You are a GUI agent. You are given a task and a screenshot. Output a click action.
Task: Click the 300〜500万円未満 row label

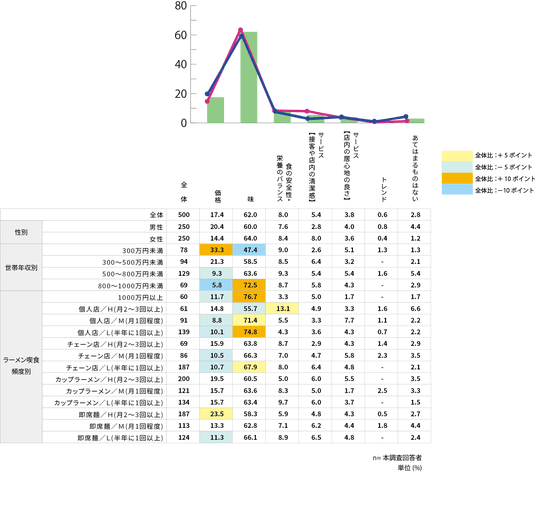133,262
